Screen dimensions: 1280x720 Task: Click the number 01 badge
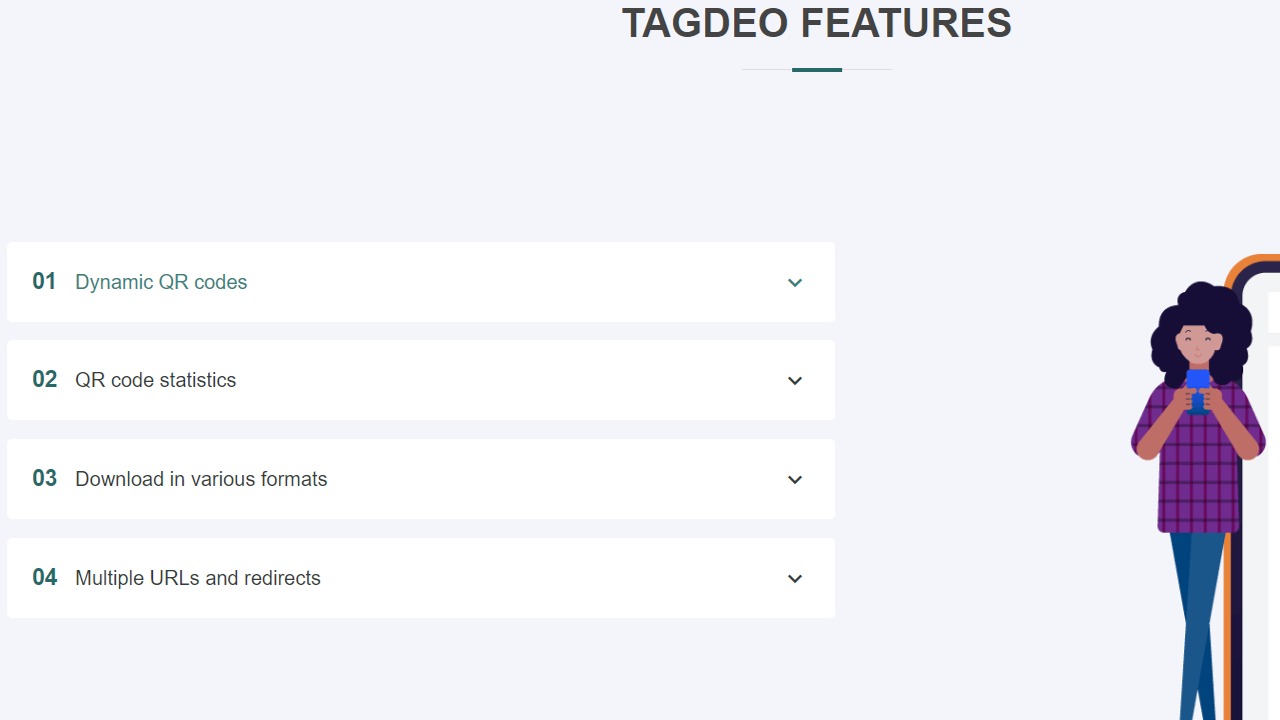click(x=44, y=281)
